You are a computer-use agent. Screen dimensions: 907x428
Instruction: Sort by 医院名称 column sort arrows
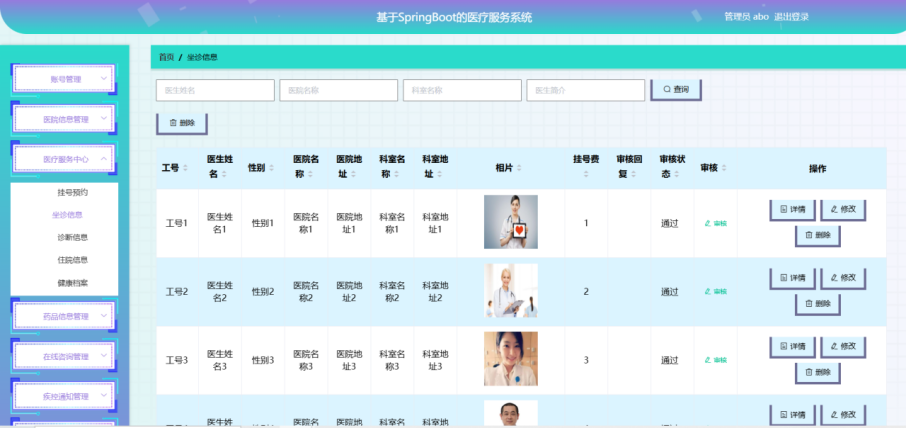pyautogui.click(x=310, y=174)
